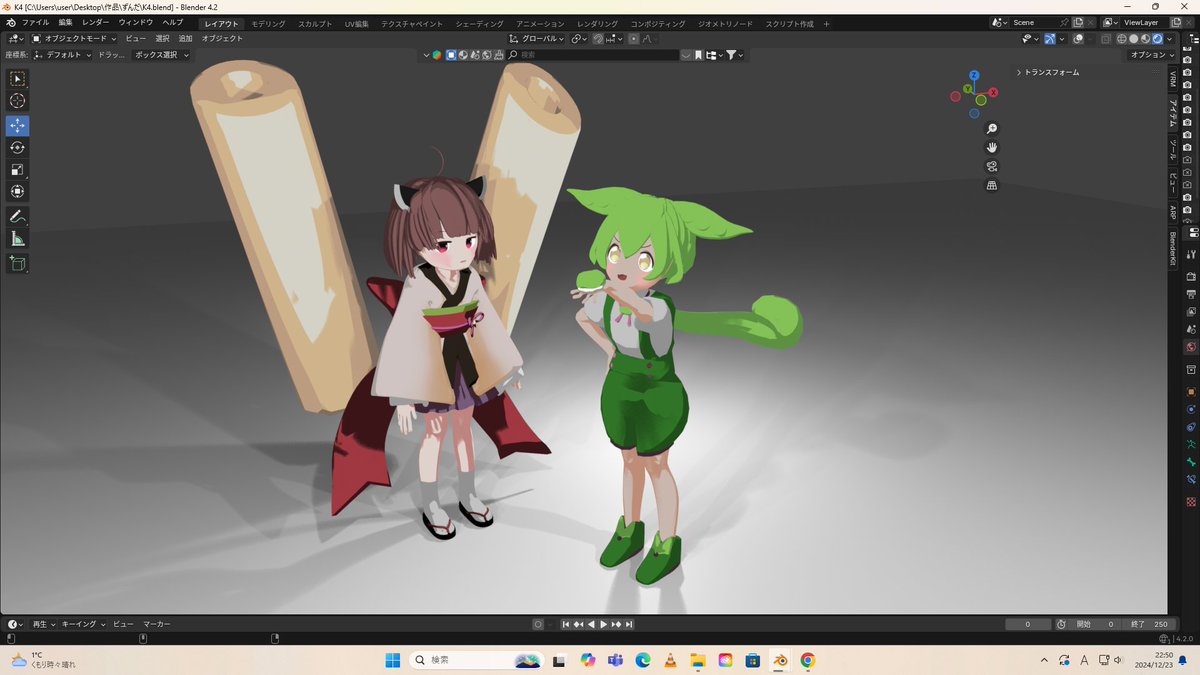The width and height of the screenshot is (1200, 675).
Task: Activate the Move tool
Action: click(x=17, y=126)
